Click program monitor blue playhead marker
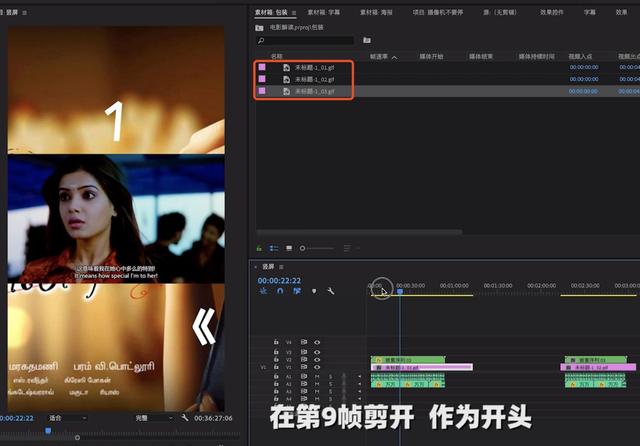The width and height of the screenshot is (640, 446). click(x=48, y=430)
